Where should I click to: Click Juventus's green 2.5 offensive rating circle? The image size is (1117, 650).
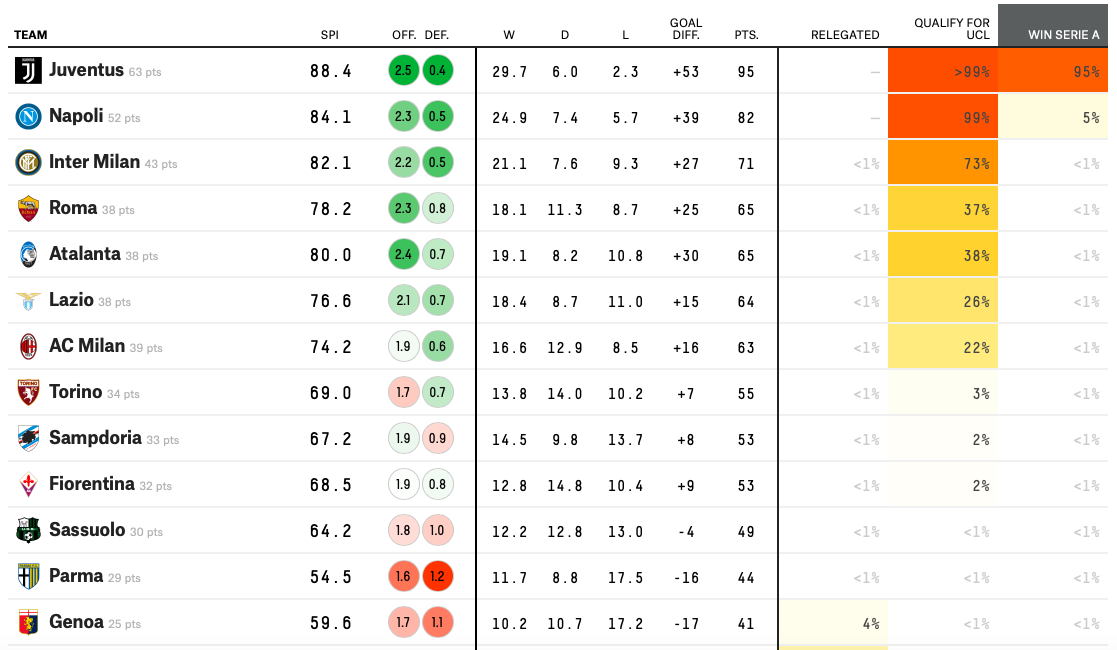(x=404, y=71)
